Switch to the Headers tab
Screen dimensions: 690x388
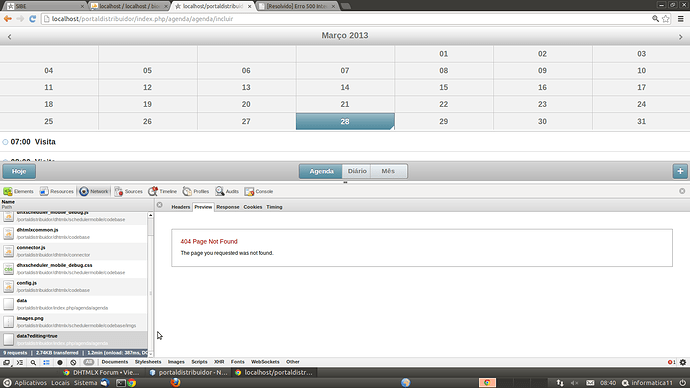[x=180, y=207]
